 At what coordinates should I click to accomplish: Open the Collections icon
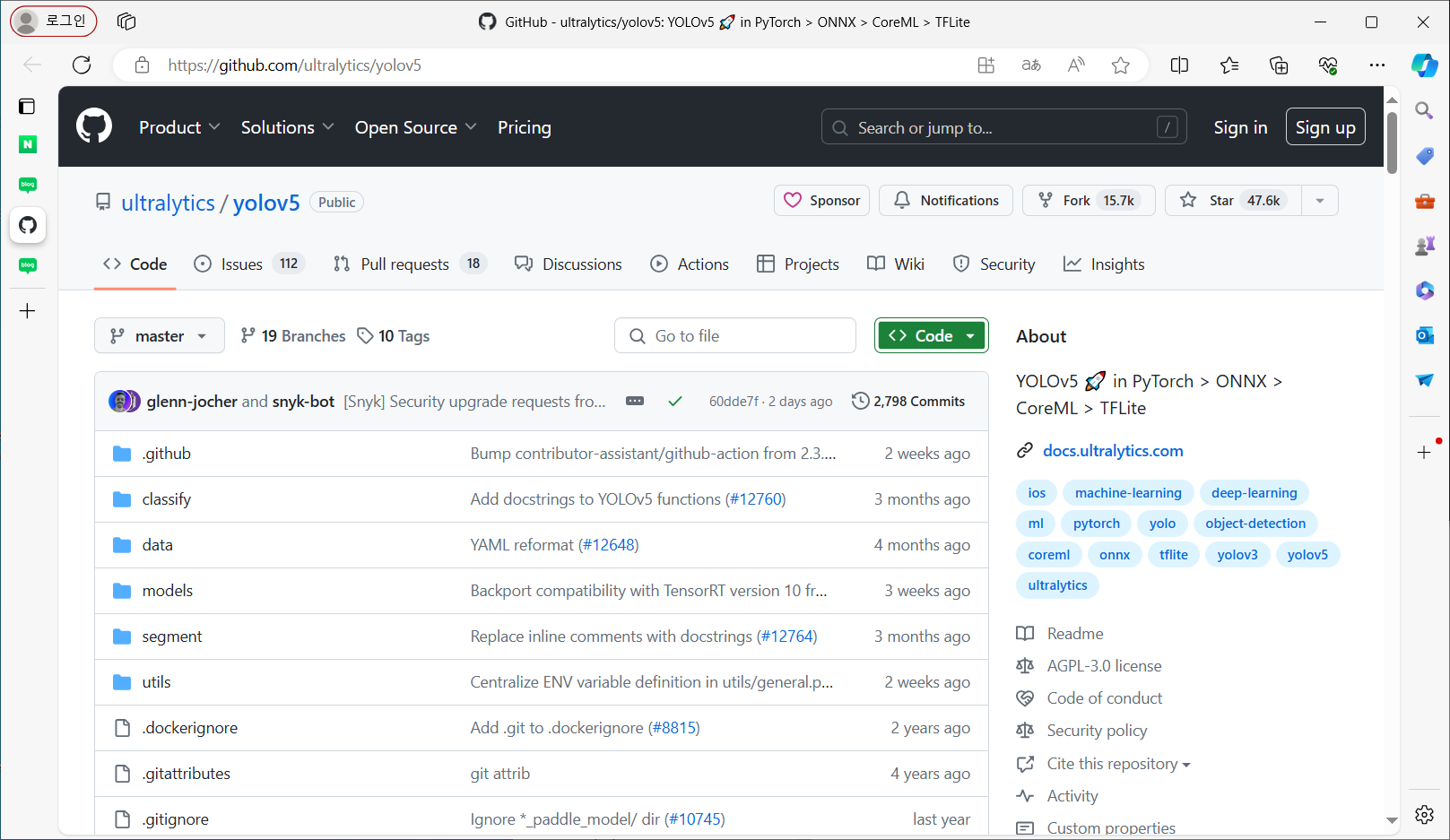[x=1279, y=65]
